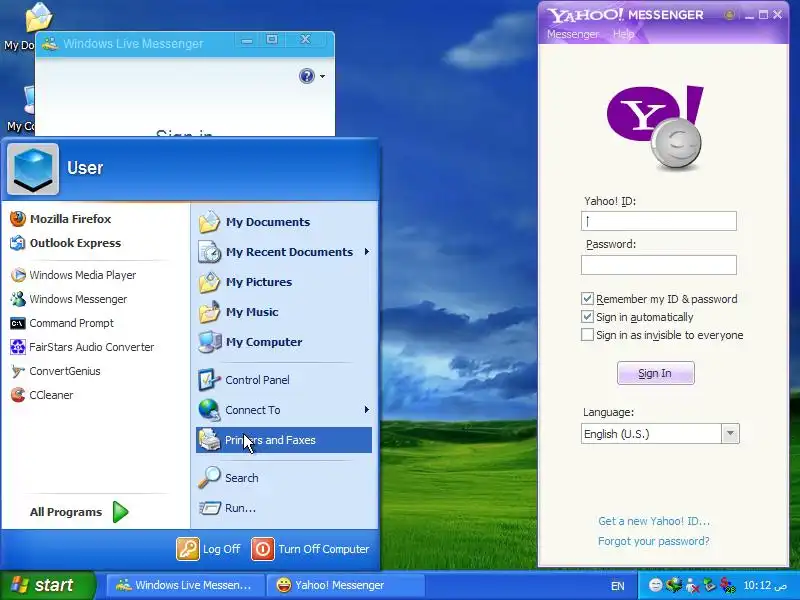Open Windows Media Player entry
The height and width of the screenshot is (600, 800).
point(73,275)
